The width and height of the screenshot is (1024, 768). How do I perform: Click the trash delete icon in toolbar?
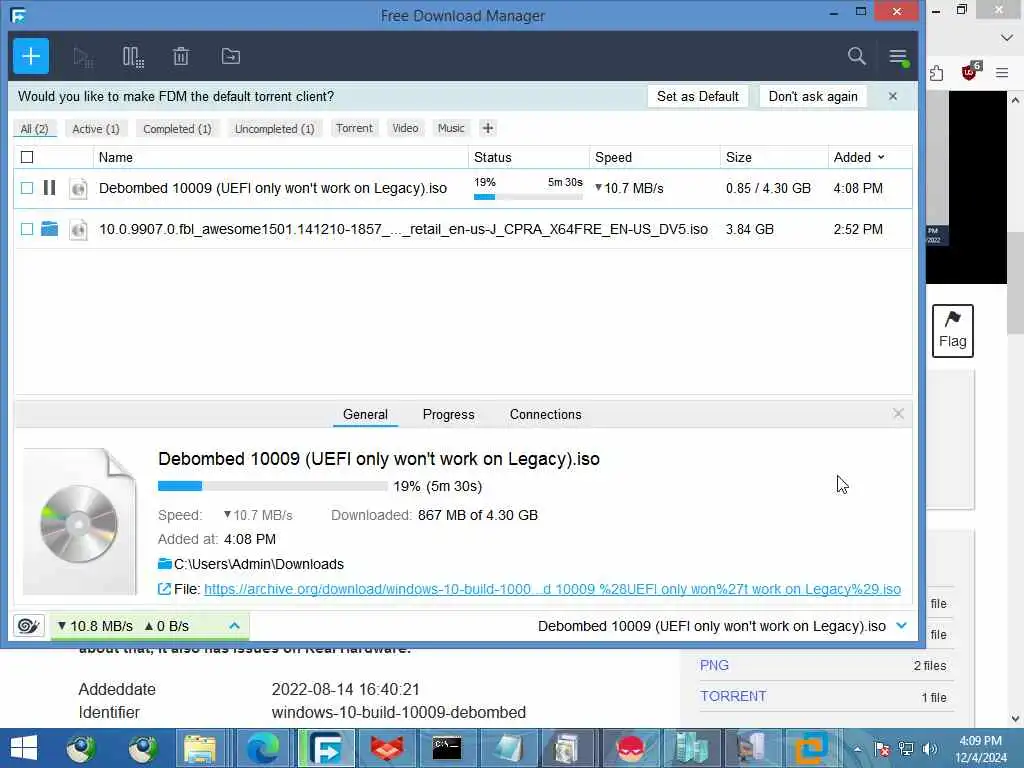point(181,57)
